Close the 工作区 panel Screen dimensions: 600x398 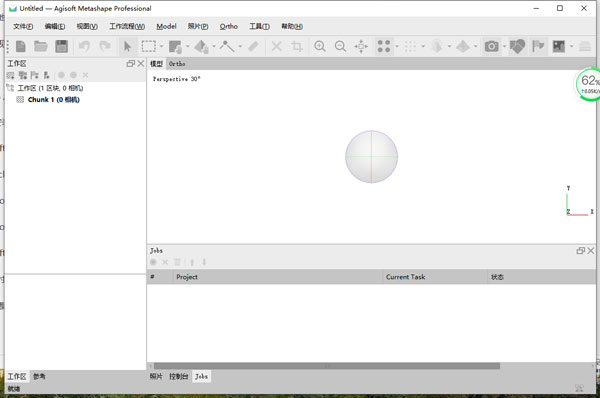141,64
